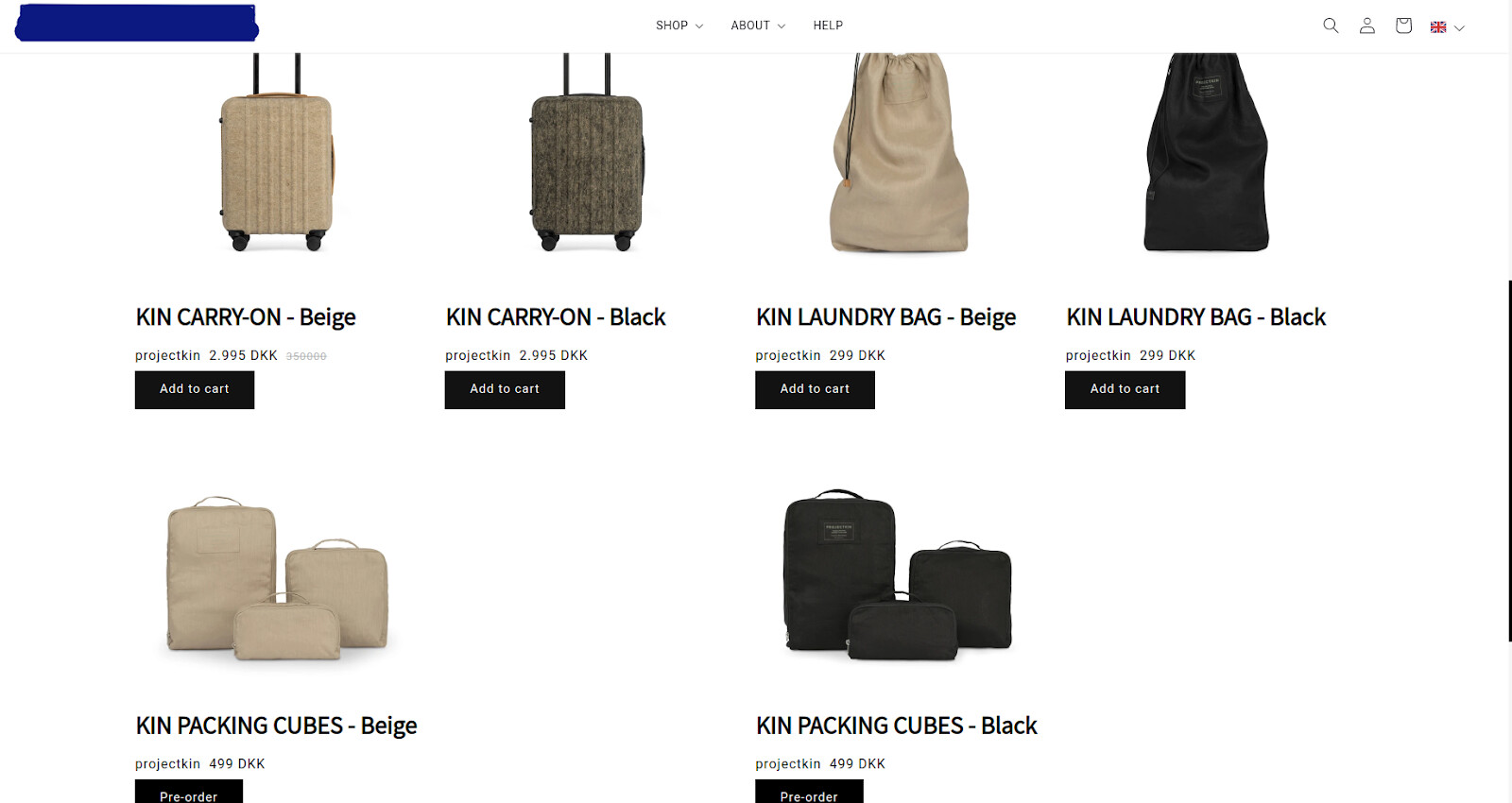Image resolution: width=1512 pixels, height=803 pixels.
Task: Click the black laundry bag product image
Action: point(1207,153)
